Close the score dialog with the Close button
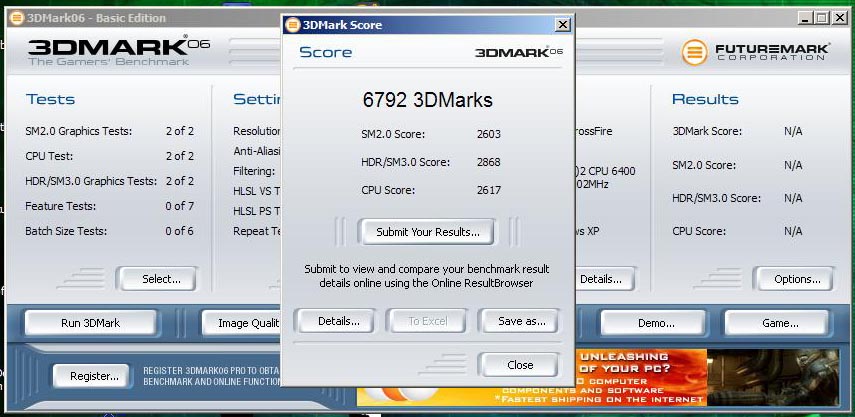Image resolution: width=855 pixels, height=417 pixels. click(520, 365)
